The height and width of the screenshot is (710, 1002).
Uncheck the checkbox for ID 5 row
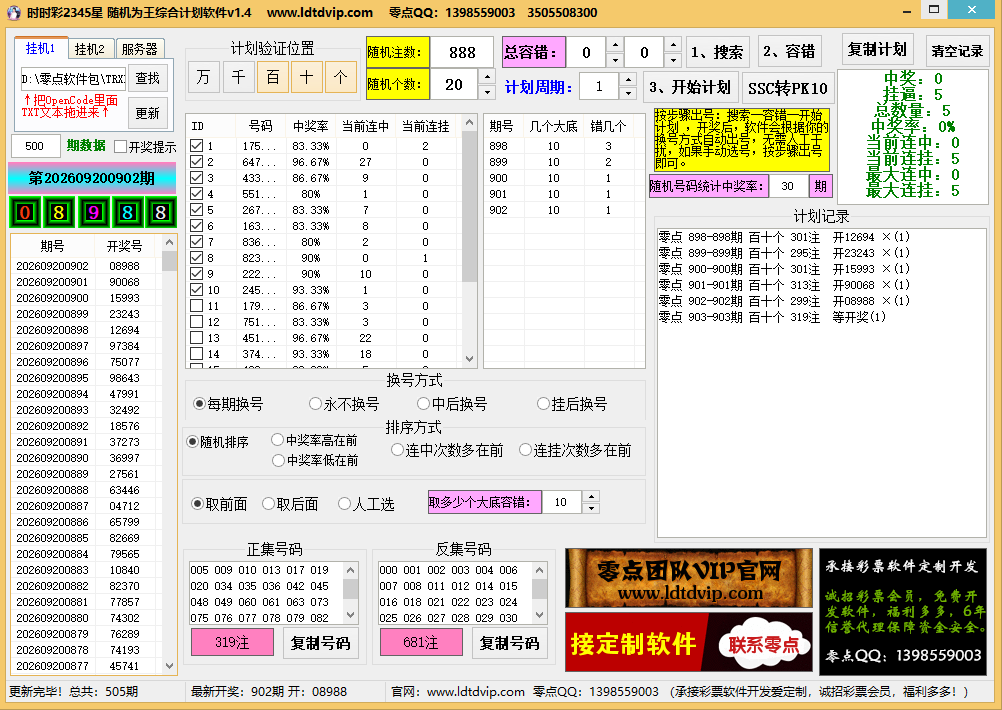(x=197, y=210)
